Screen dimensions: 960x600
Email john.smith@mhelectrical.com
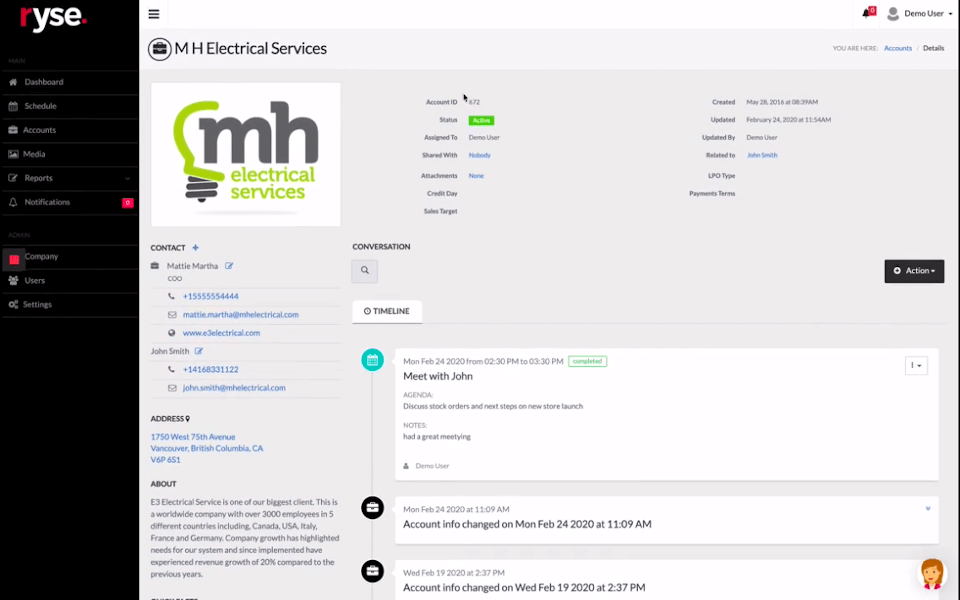coord(234,388)
